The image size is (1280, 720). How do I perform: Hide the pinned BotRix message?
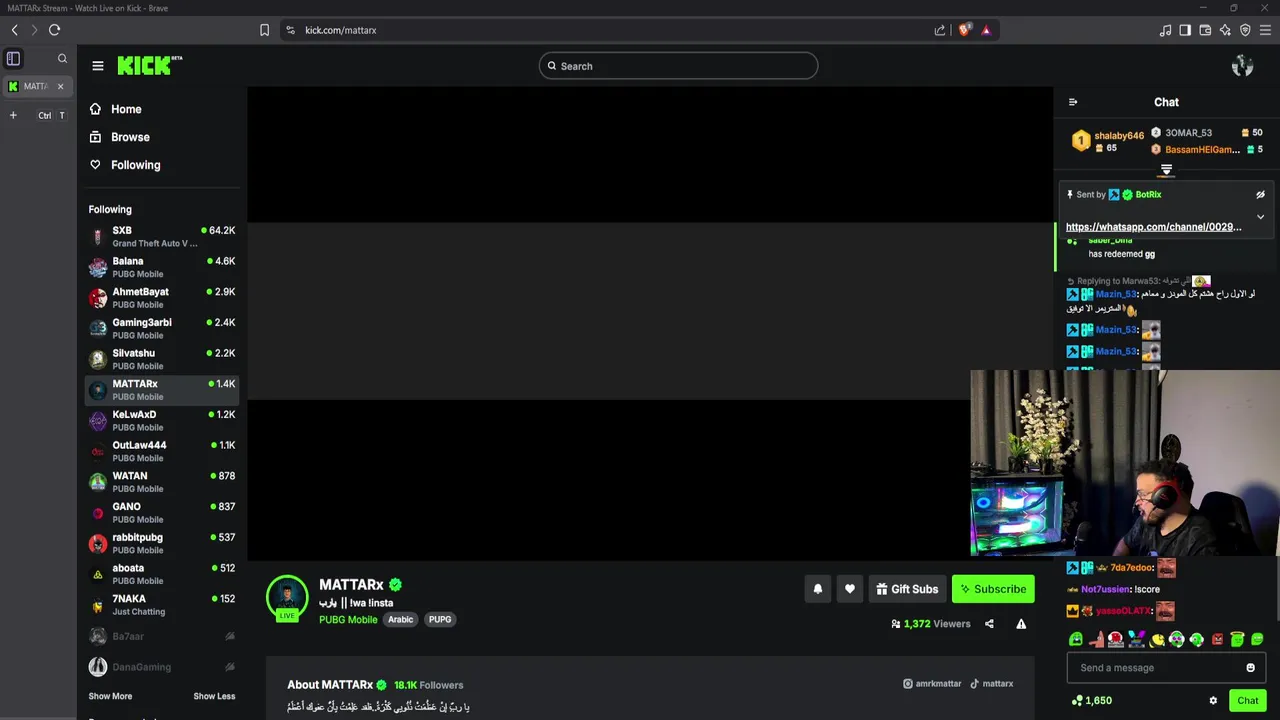pos(1260,195)
